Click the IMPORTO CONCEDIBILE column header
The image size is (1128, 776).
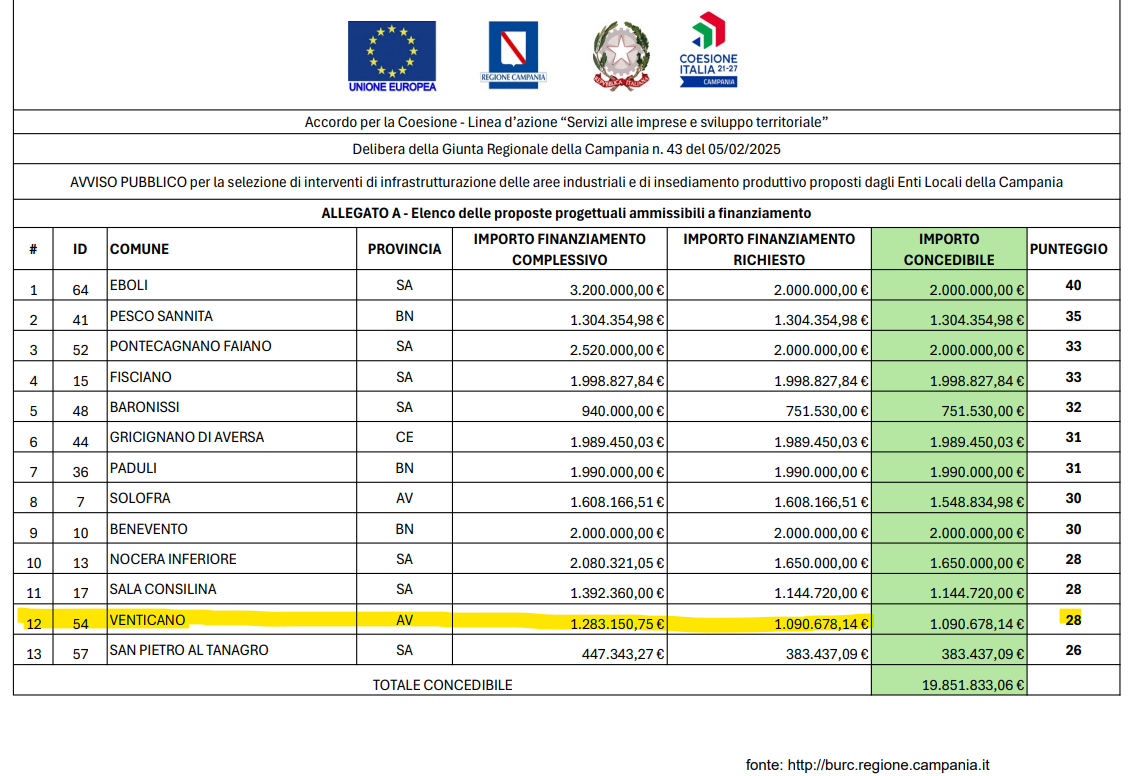coord(947,247)
